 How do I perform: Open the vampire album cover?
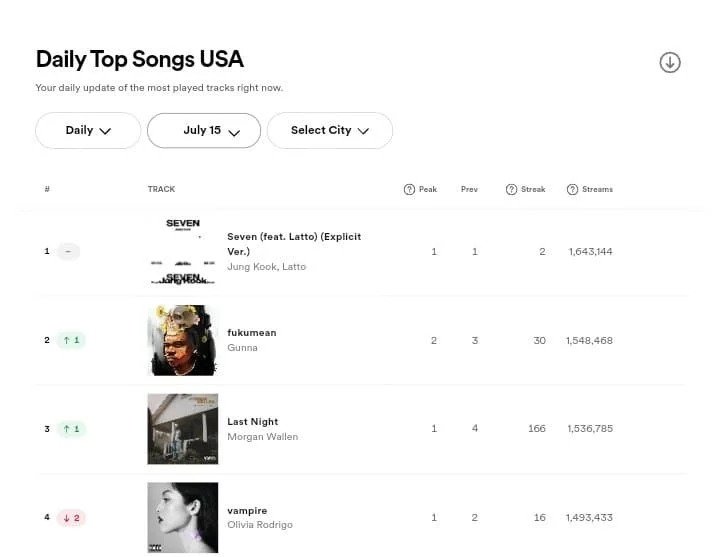point(183,518)
